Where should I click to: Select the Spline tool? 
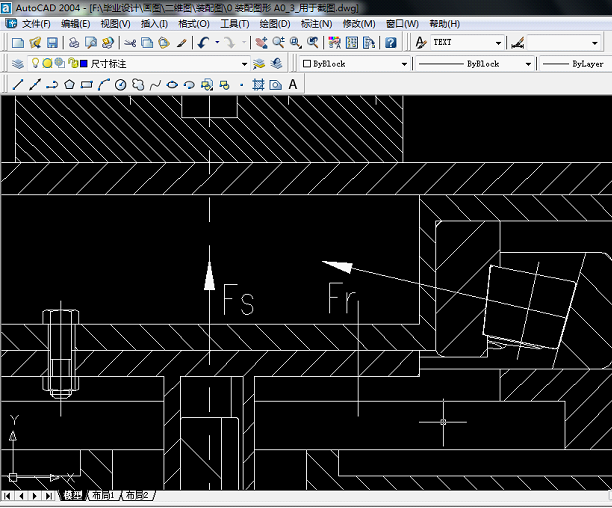click(155, 84)
